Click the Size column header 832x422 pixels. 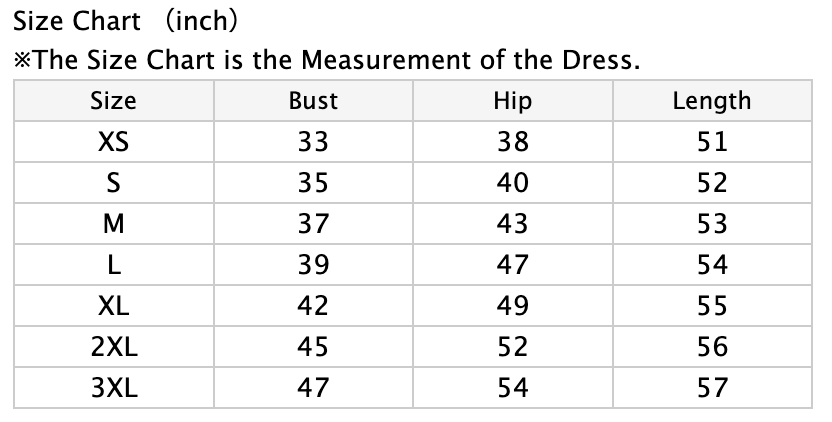(113, 101)
